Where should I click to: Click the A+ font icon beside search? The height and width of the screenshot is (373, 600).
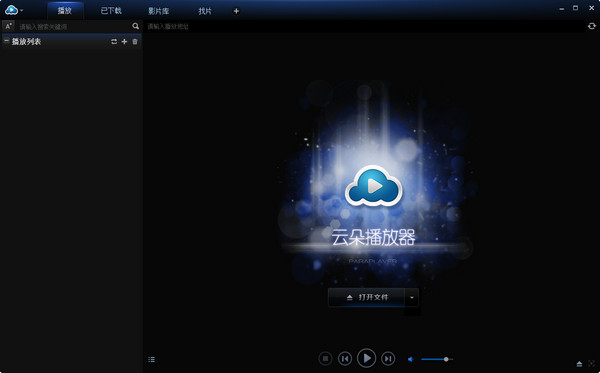tap(8, 26)
